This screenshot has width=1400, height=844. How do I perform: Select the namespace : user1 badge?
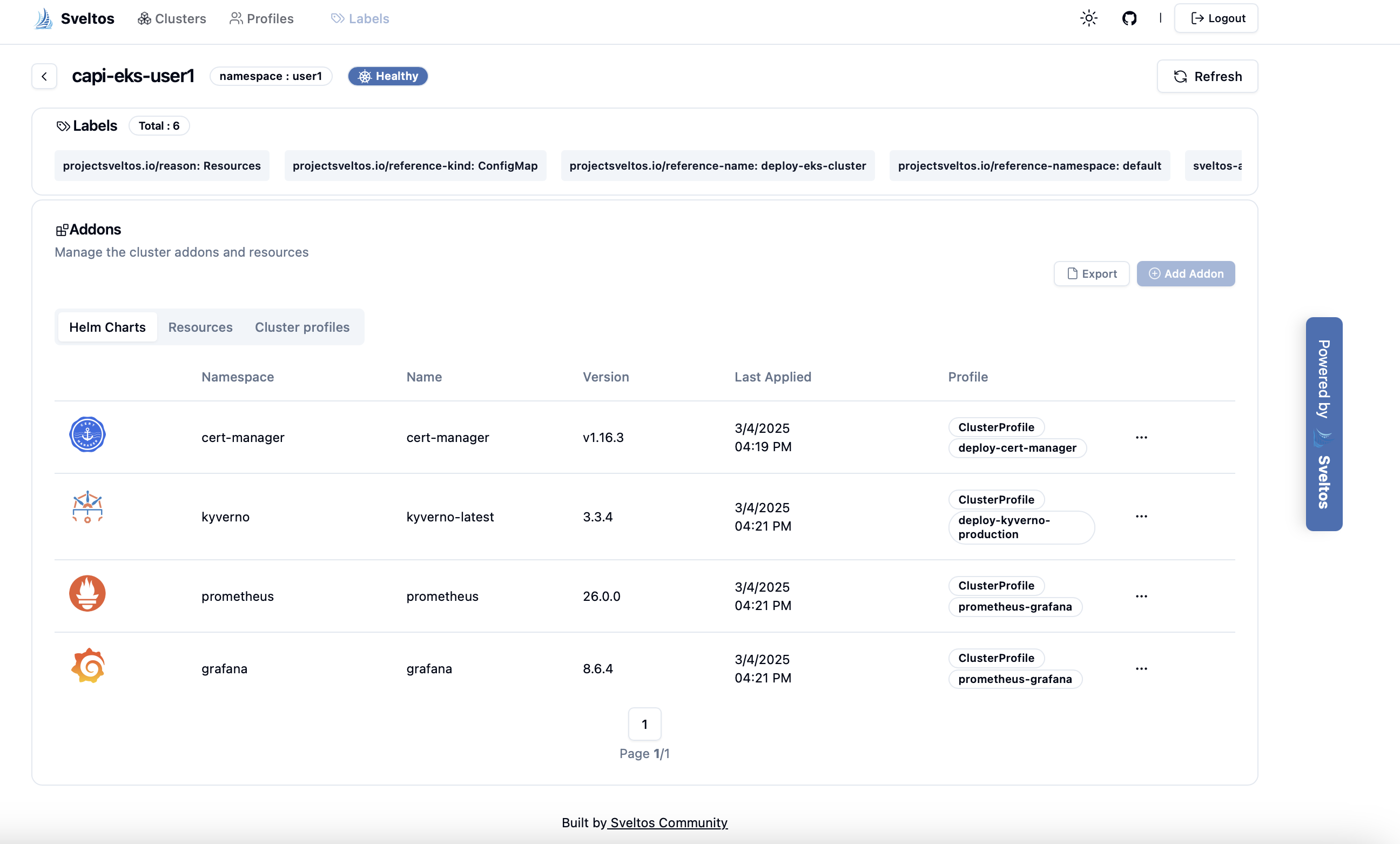271,76
